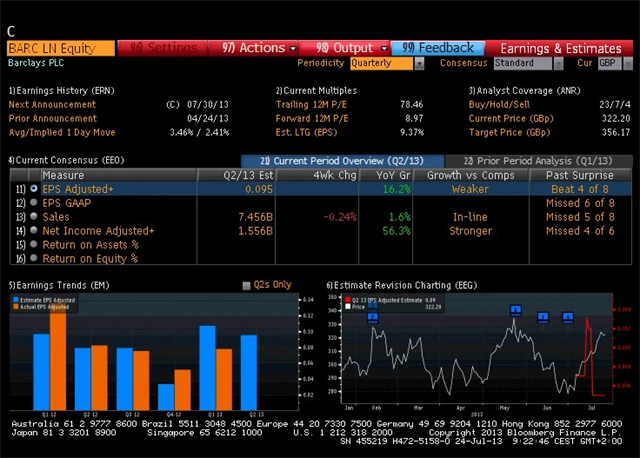This screenshot has width=640, height=458.
Task: Select the Sales measure radio button
Action: [x=34, y=216]
